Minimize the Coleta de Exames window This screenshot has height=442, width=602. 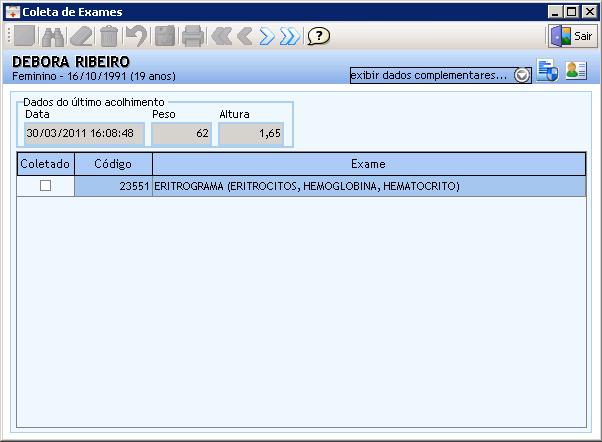coord(555,12)
